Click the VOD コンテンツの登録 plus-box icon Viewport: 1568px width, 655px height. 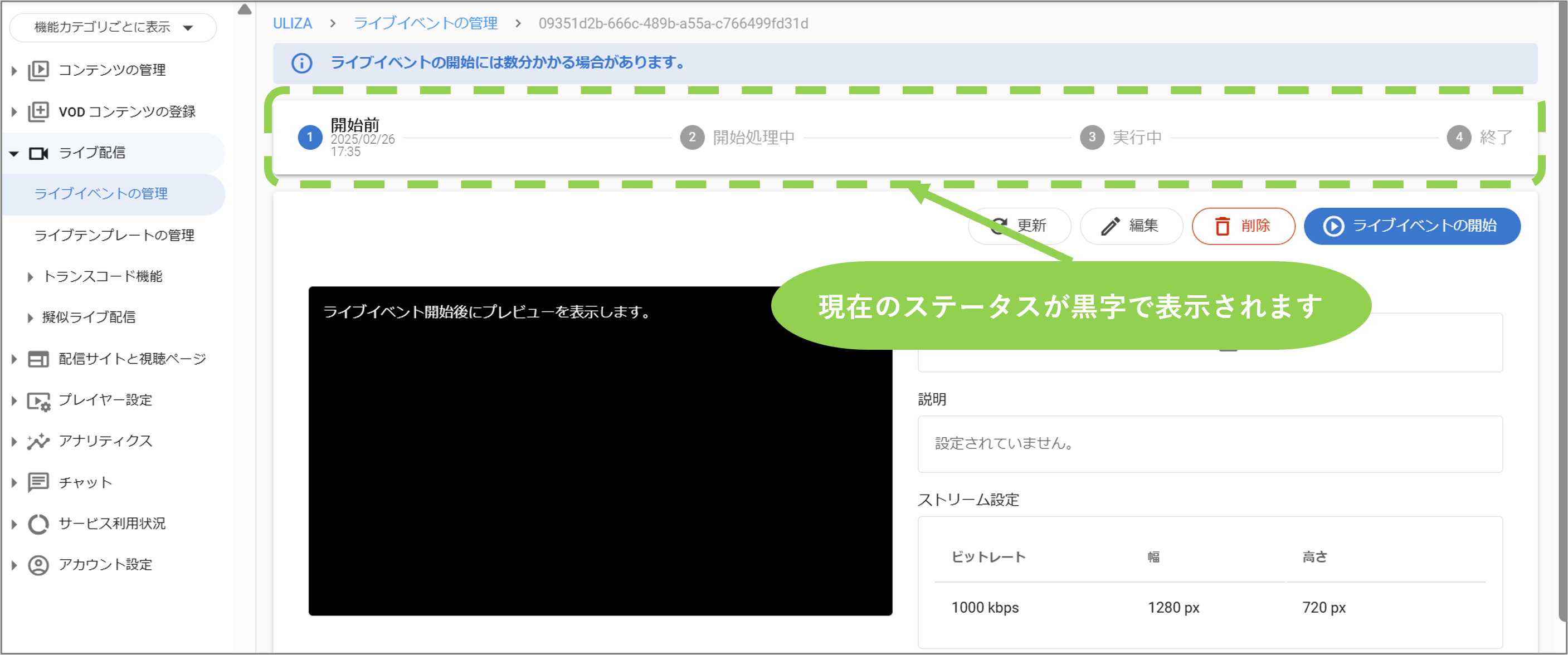[x=38, y=111]
